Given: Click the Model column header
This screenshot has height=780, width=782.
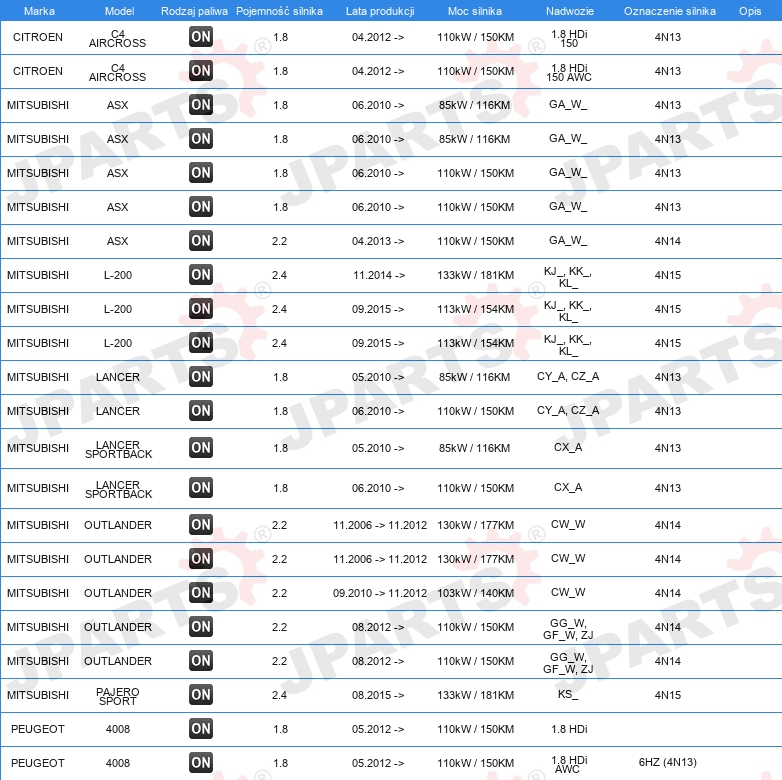Looking at the screenshot, I should pos(120,11).
